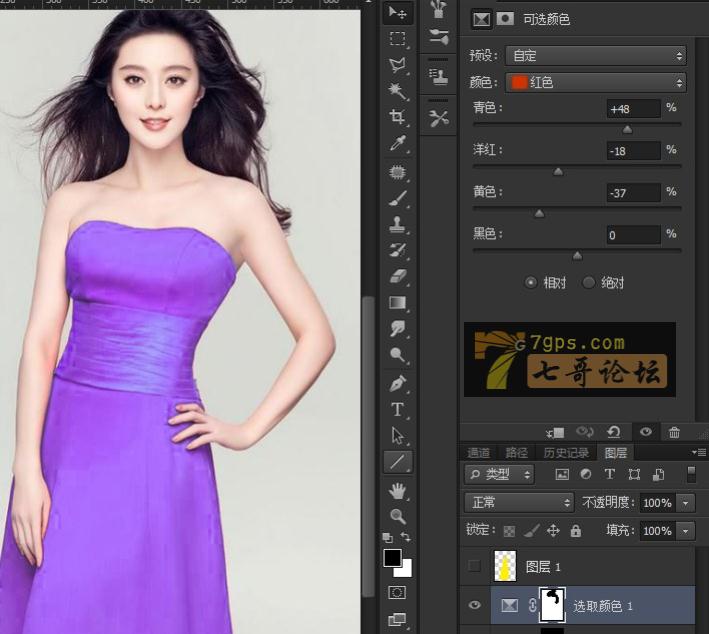The height and width of the screenshot is (634, 709).
Task: Select the Pen tool
Action: point(397,383)
